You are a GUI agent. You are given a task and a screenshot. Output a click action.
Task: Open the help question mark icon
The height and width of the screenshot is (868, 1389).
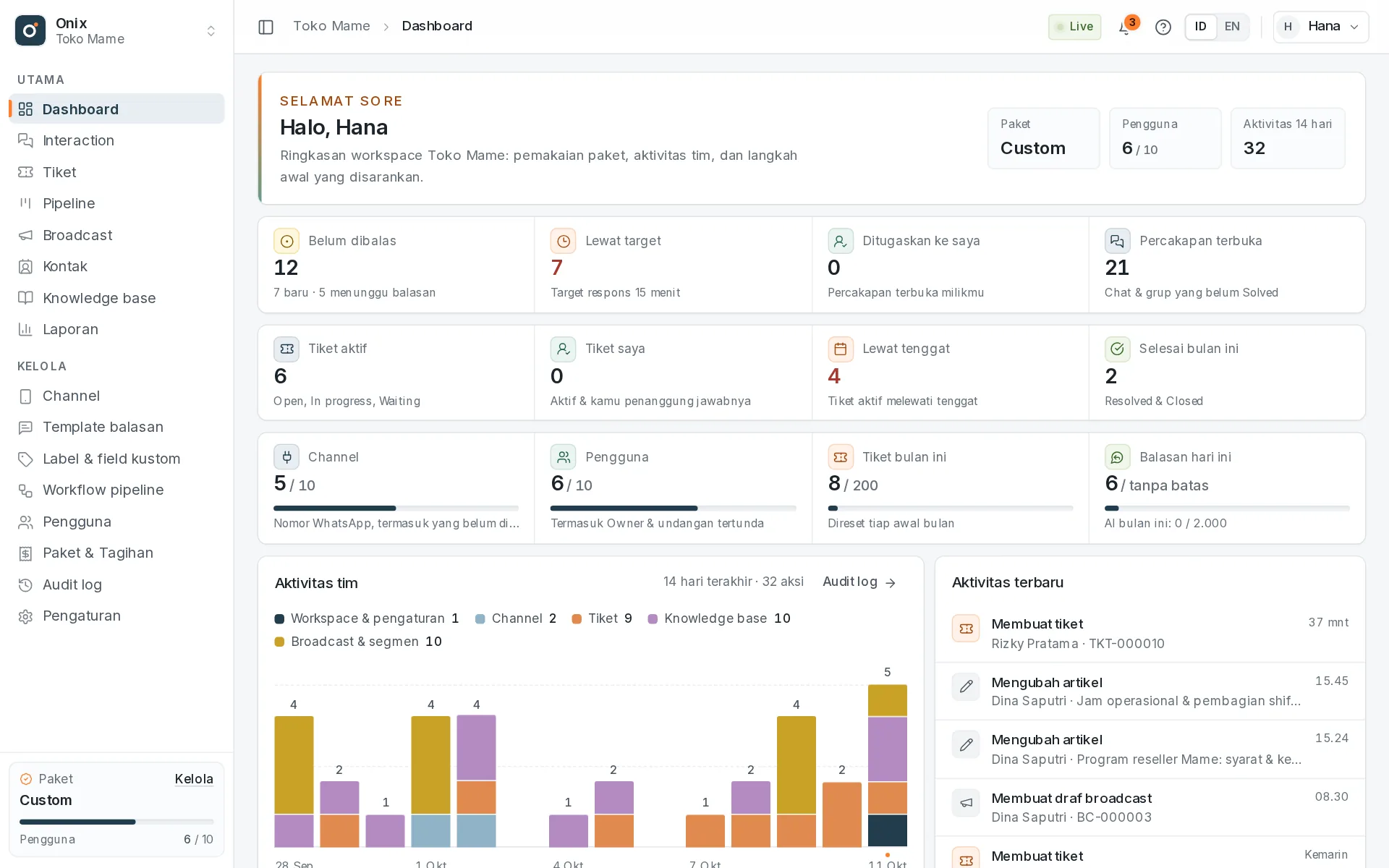1163,27
